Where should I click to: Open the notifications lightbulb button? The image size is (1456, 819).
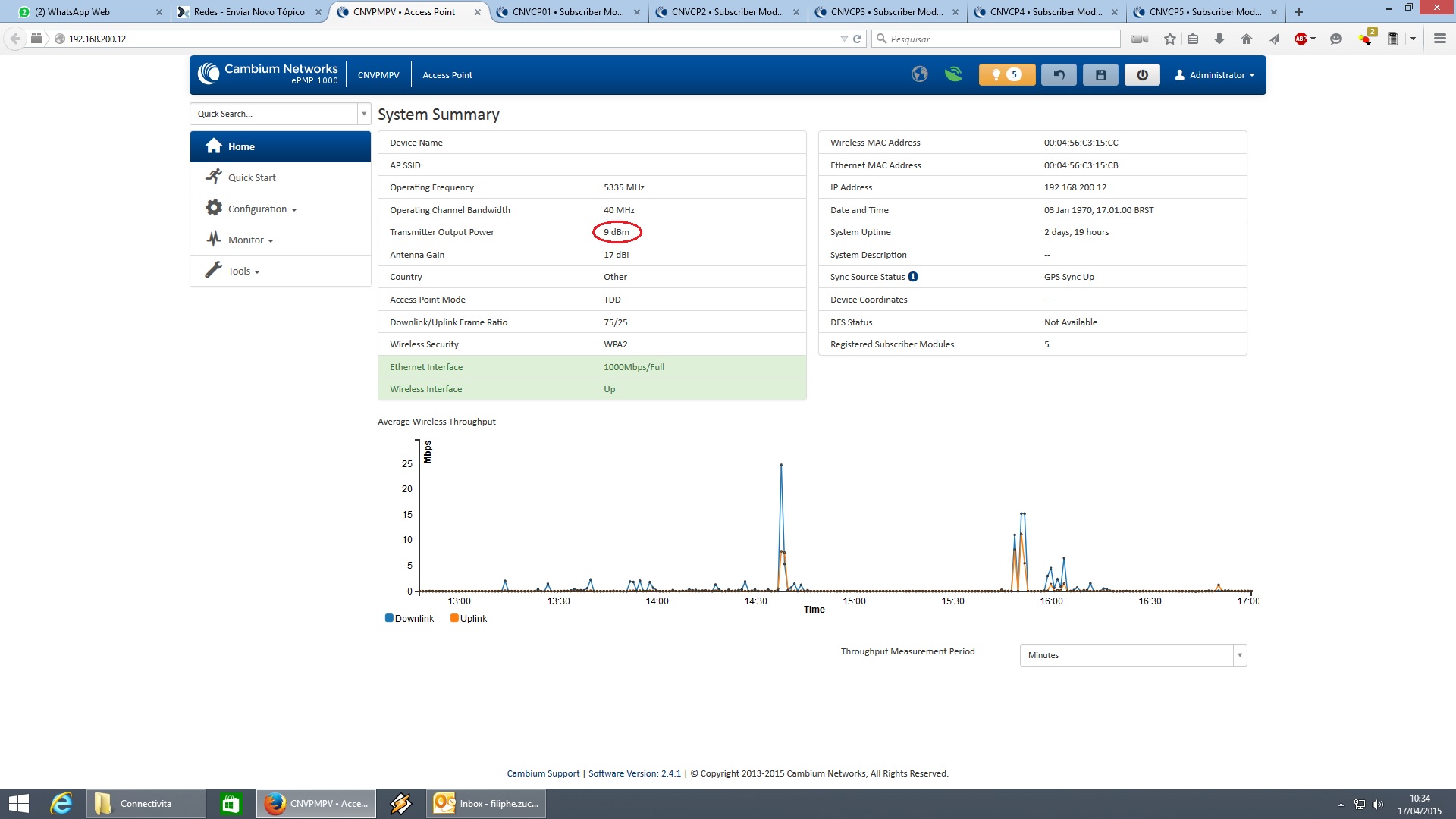1006,74
